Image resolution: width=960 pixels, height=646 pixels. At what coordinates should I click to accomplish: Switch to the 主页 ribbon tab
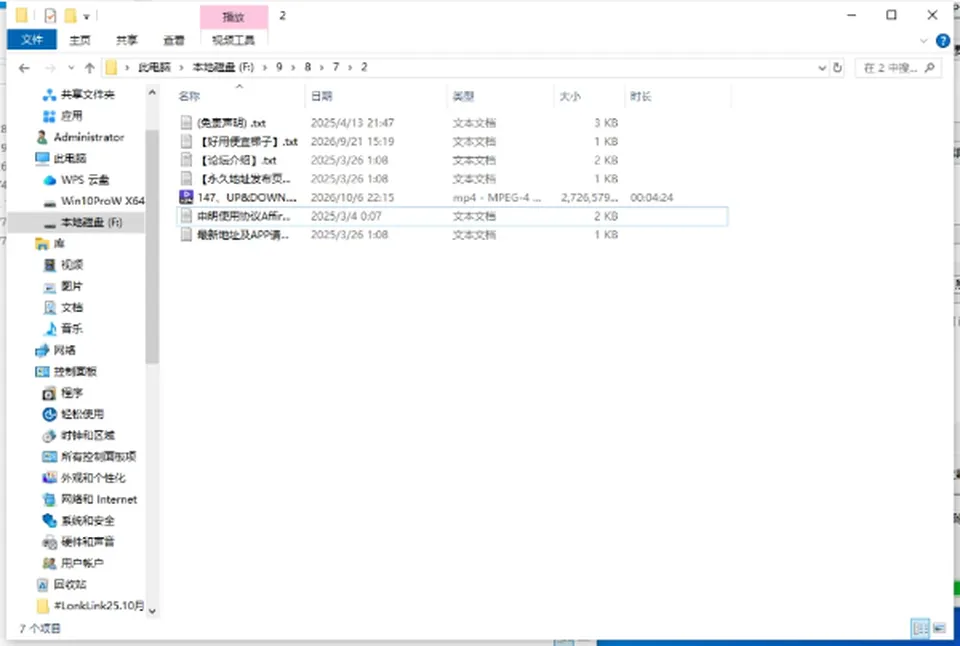80,40
